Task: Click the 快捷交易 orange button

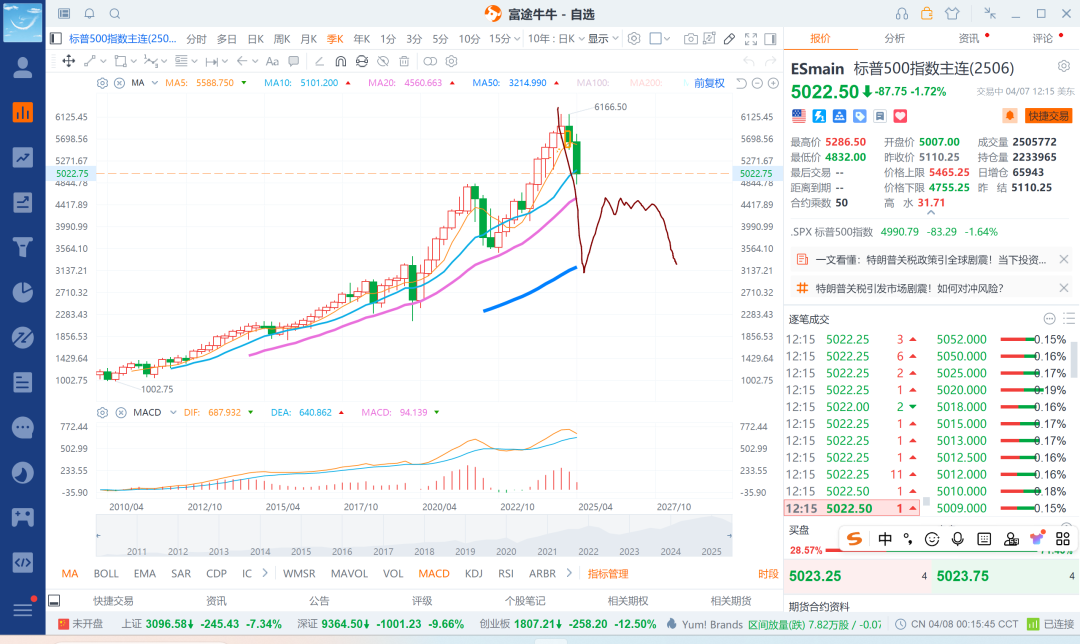Action: pos(1048,116)
